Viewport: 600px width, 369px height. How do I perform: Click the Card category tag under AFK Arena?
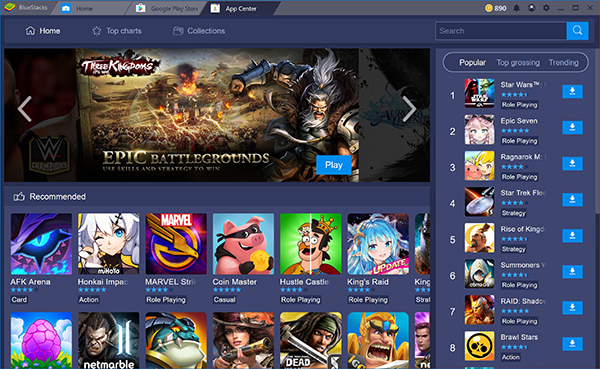point(19,300)
